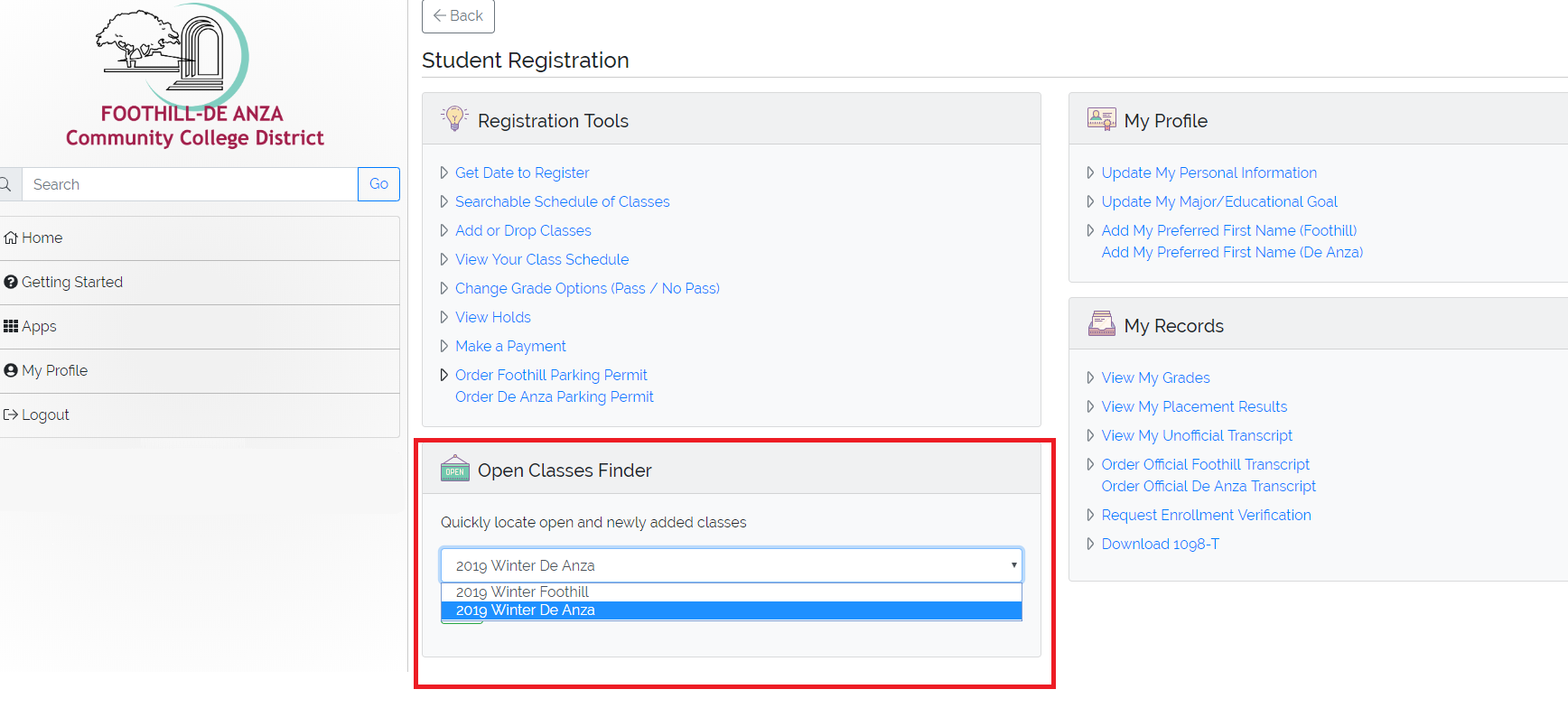Click the Back button
This screenshot has width=1568, height=708.
457,15
